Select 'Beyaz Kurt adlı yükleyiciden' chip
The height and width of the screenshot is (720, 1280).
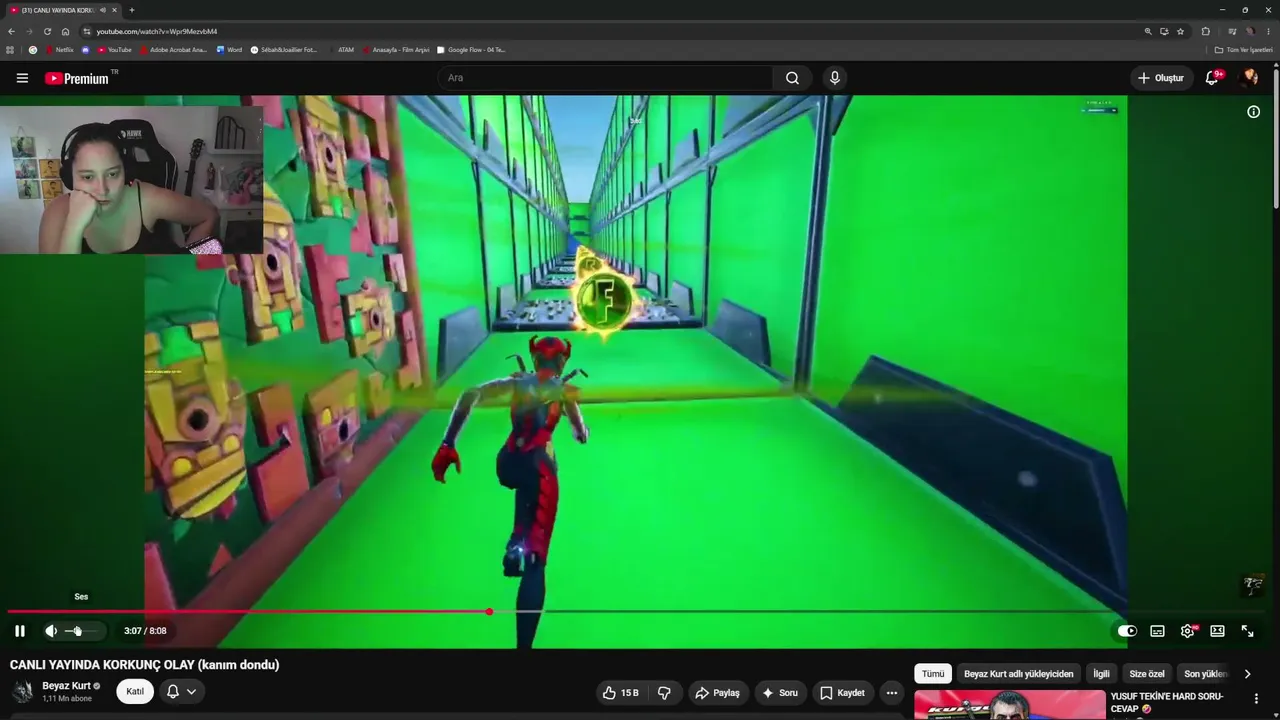[x=1018, y=674]
